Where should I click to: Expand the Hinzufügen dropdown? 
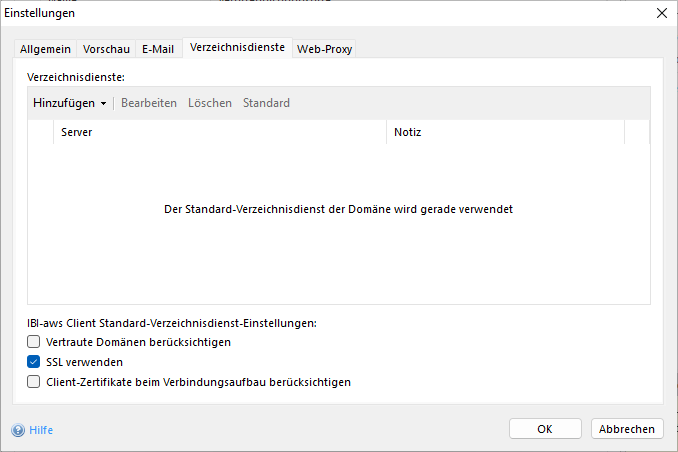tap(69, 103)
